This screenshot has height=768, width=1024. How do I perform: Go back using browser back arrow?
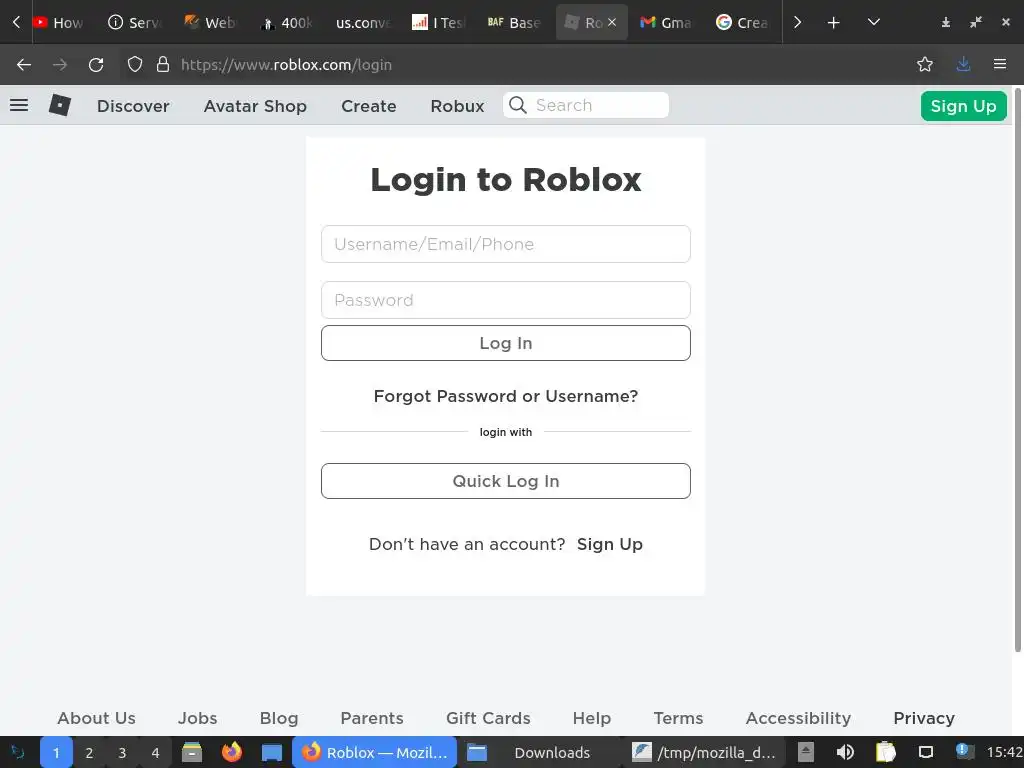[24, 65]
